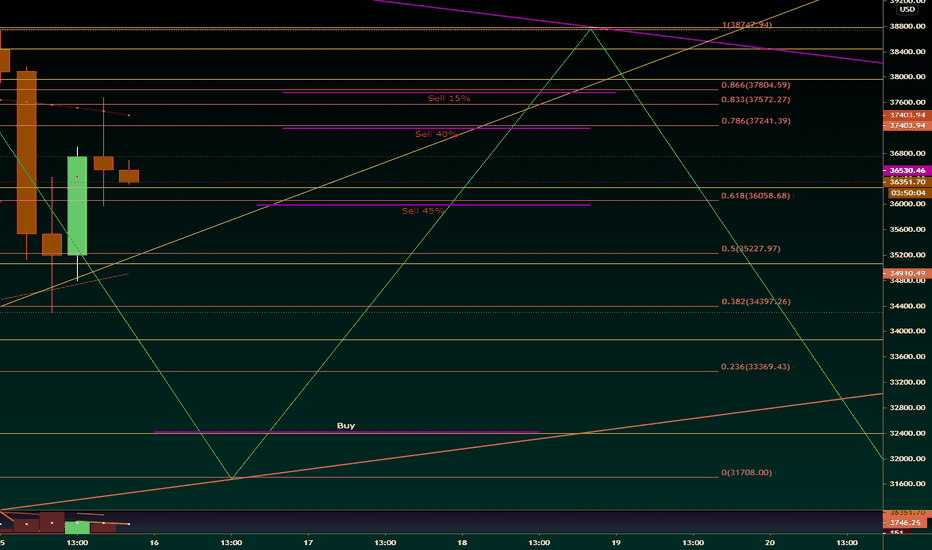Click the magenta 36530.46 price tag
The image size is (932, 550).
point(908,171)
